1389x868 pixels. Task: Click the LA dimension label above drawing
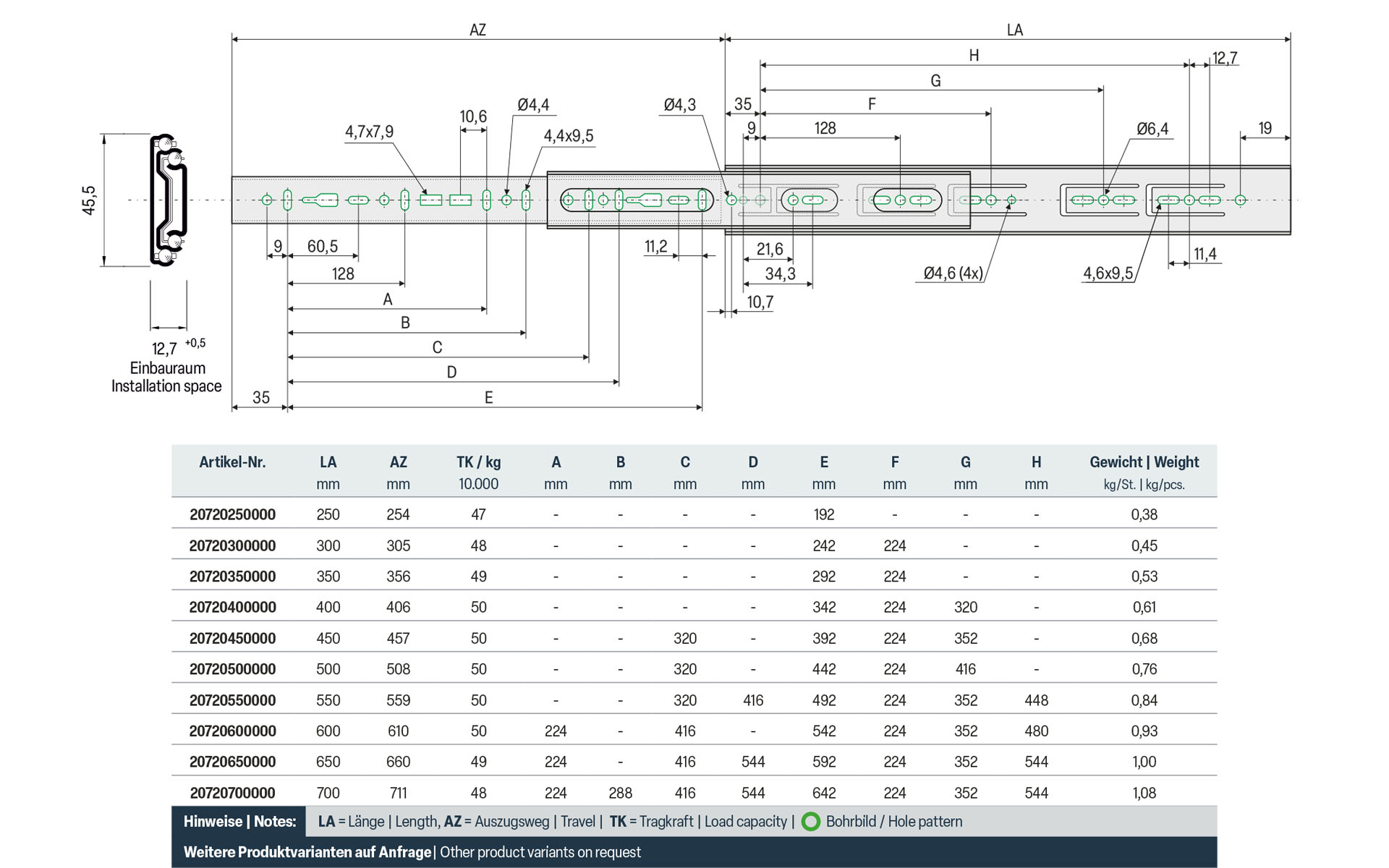[1014, 30]
